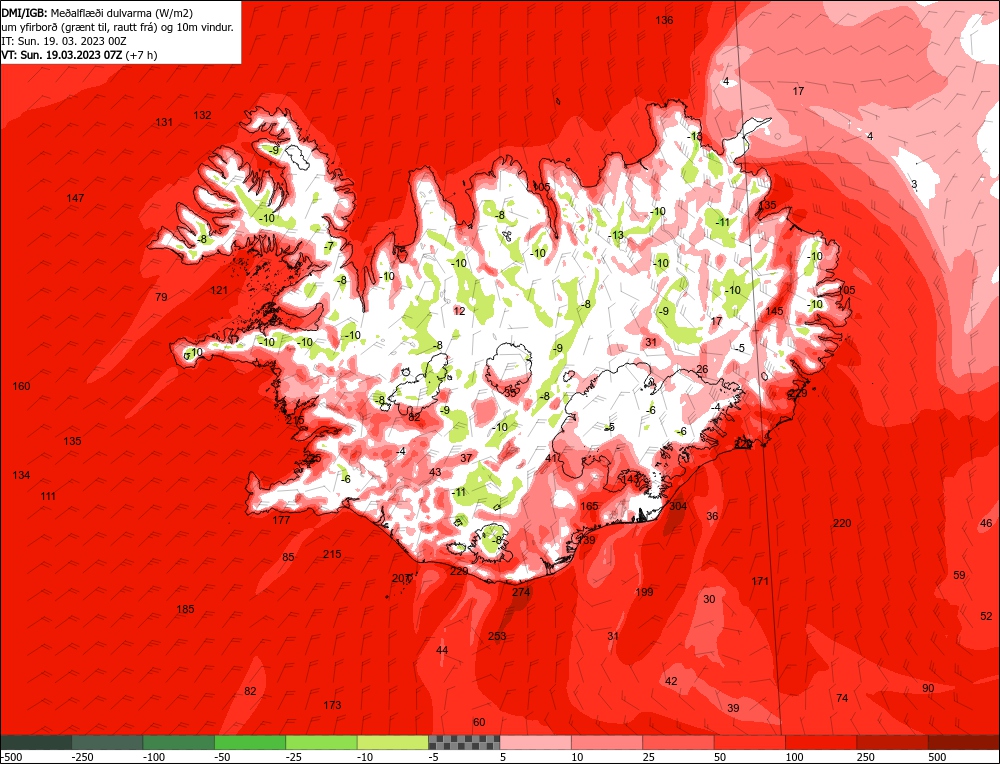
Task: Click the bright green swatch between -50 and -25
Action: pyautogui.click(x=250, y=742)
